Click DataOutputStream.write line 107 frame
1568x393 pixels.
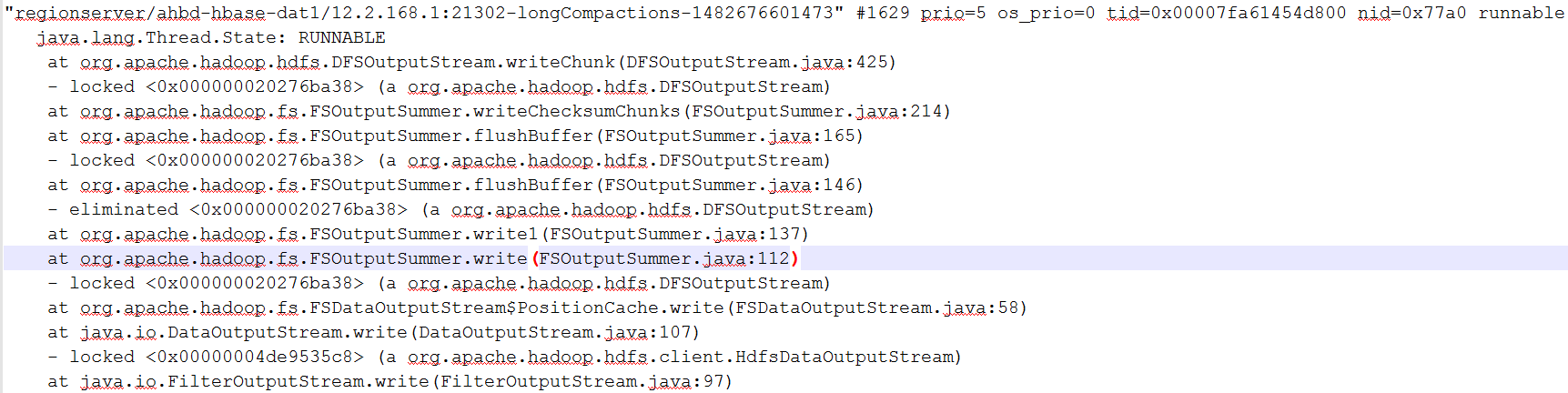[373, 332]
